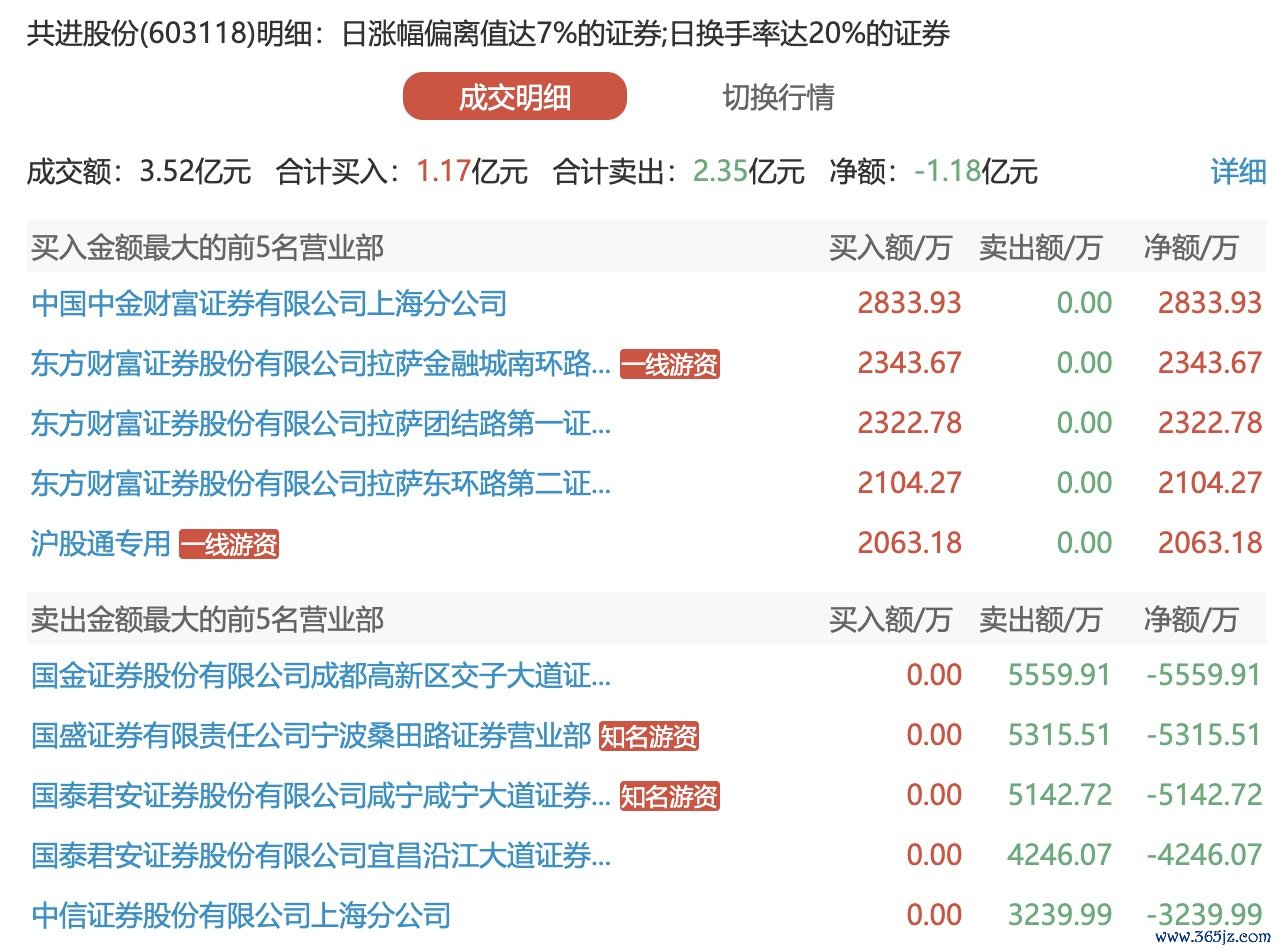Screen dimensions: 1278x952
Task: Click the 净额 -1.18亿元 figure
Action: (934, 172)
